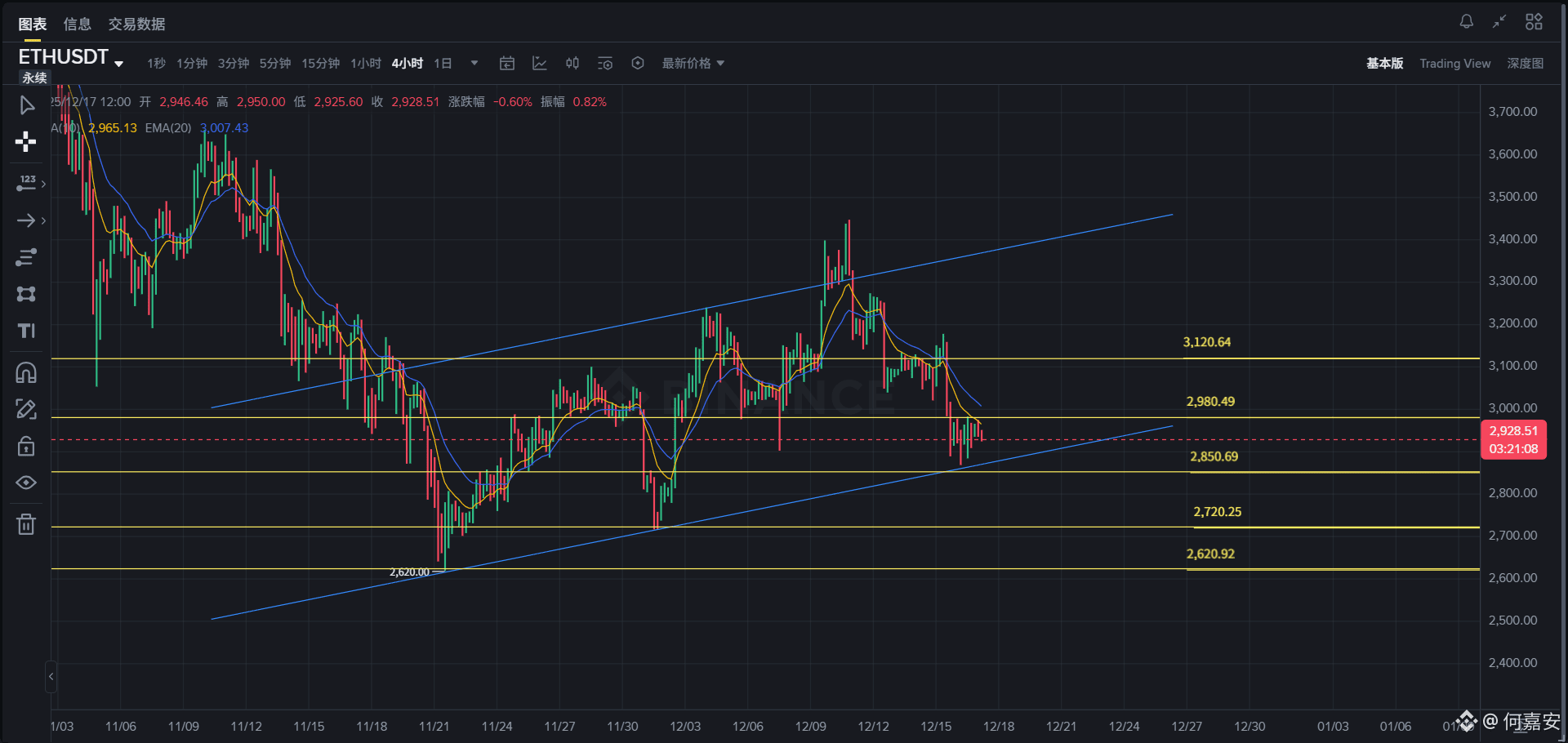Set interval to 1秒
This screenshot has width=1568, height=743.
click(156, 63)
